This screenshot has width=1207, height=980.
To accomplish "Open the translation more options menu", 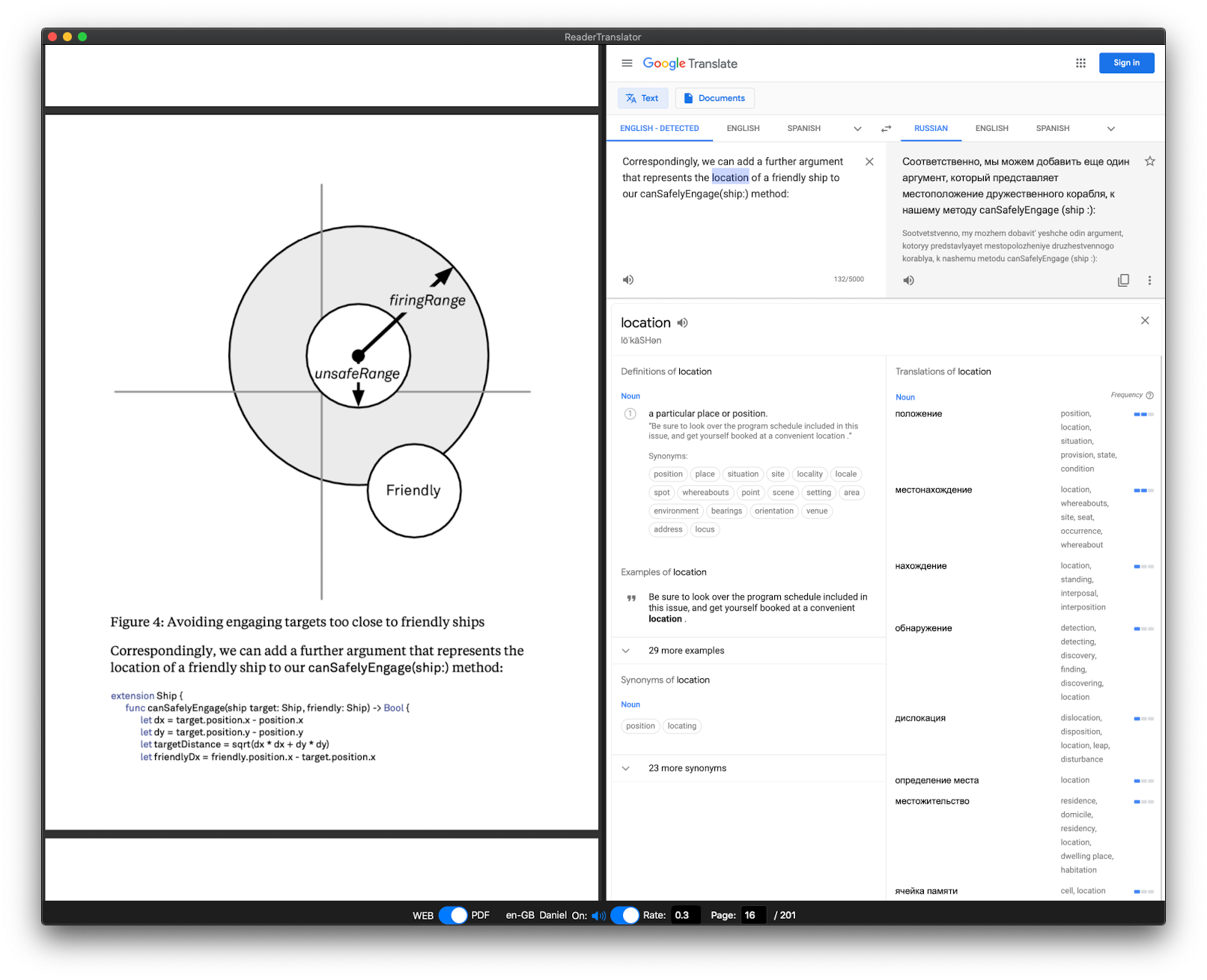I will (1149, 281).
